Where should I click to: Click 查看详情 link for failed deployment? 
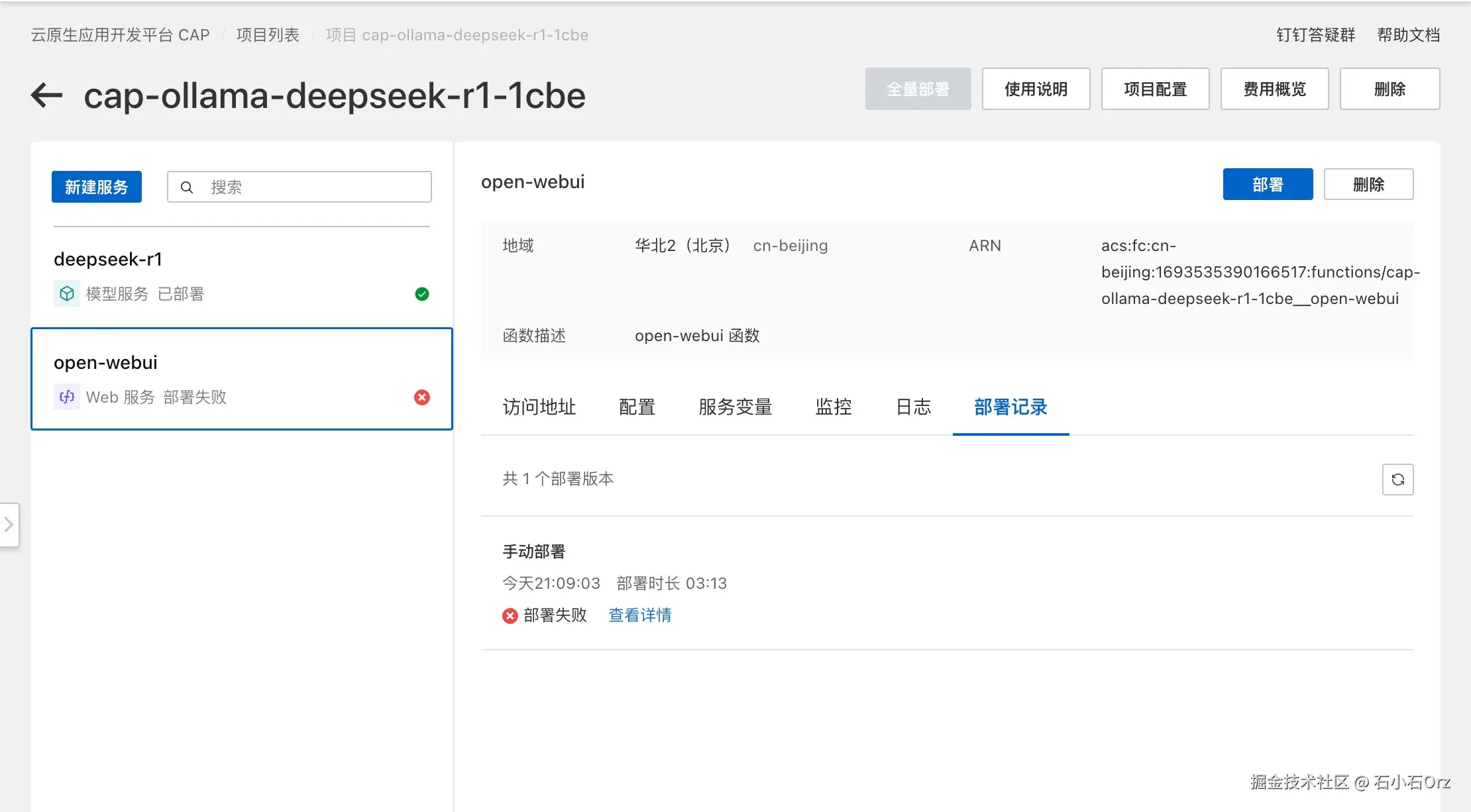639,615
